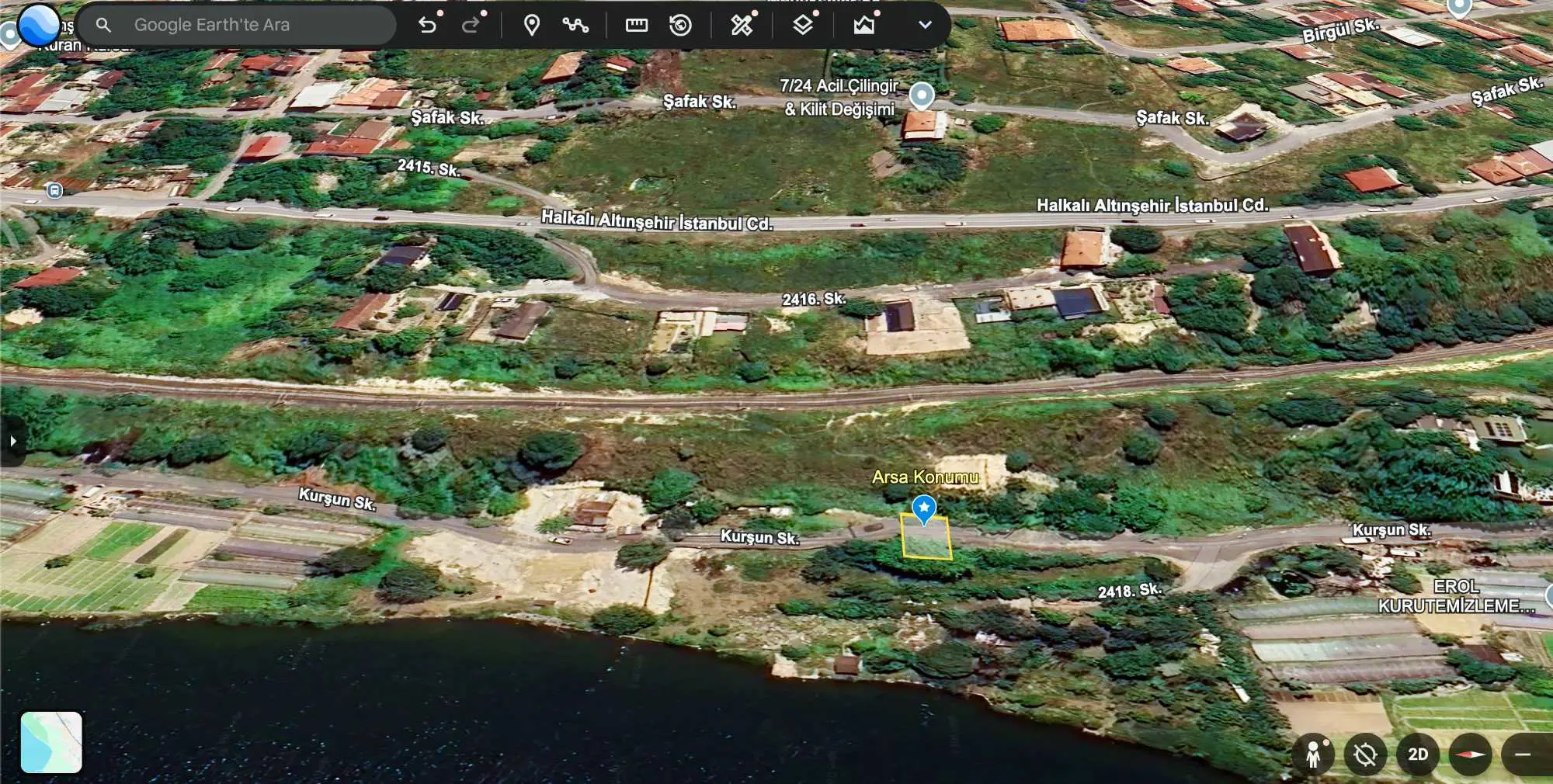This screenshot has width=1553, height=784.
Task: Toggle the rotation lock control
Action: click(x=1365, y=755)
